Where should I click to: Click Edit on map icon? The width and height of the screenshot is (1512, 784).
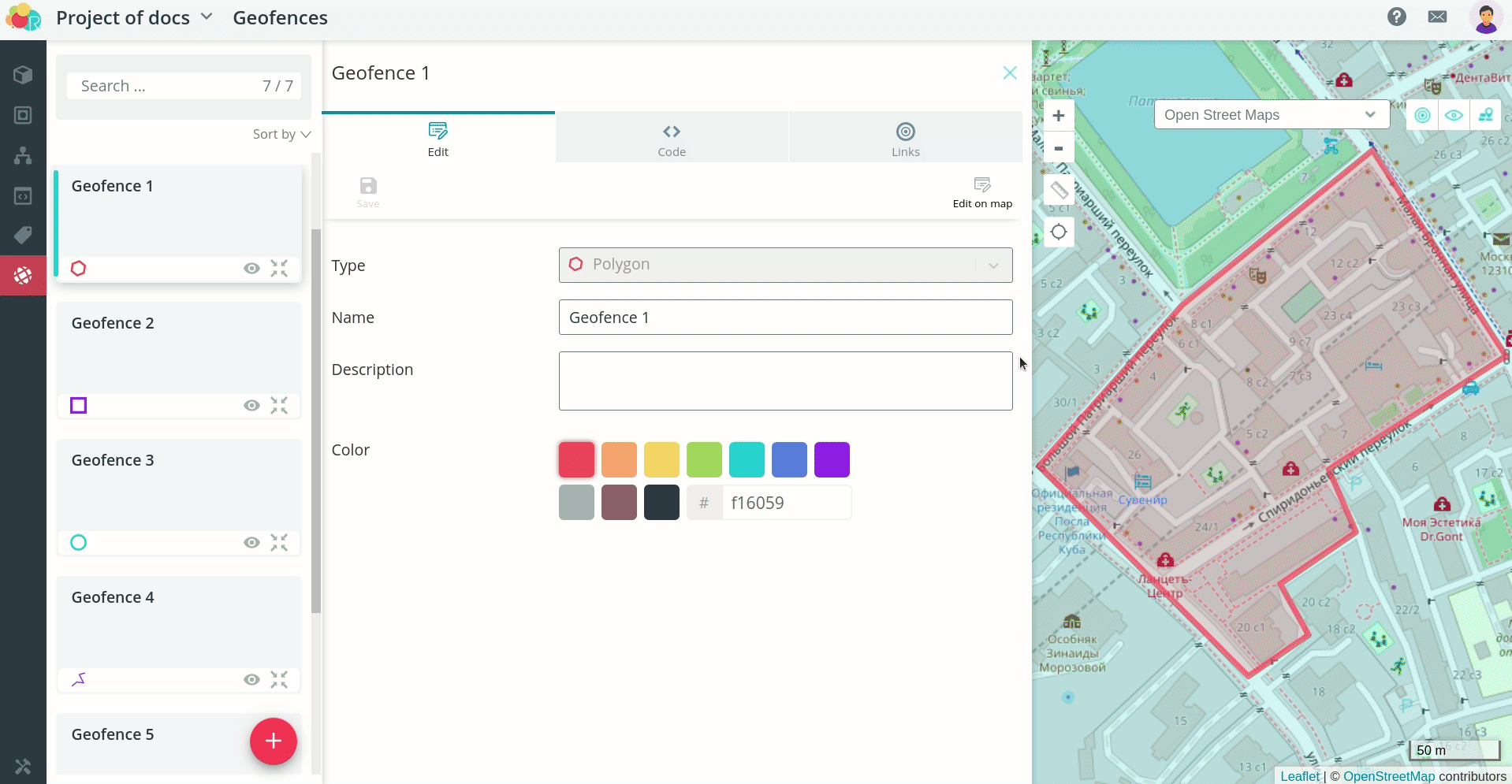point(981,191)
